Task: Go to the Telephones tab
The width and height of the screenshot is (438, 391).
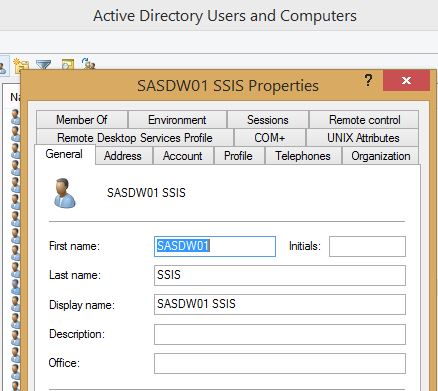Action: [x=303, y=156]
